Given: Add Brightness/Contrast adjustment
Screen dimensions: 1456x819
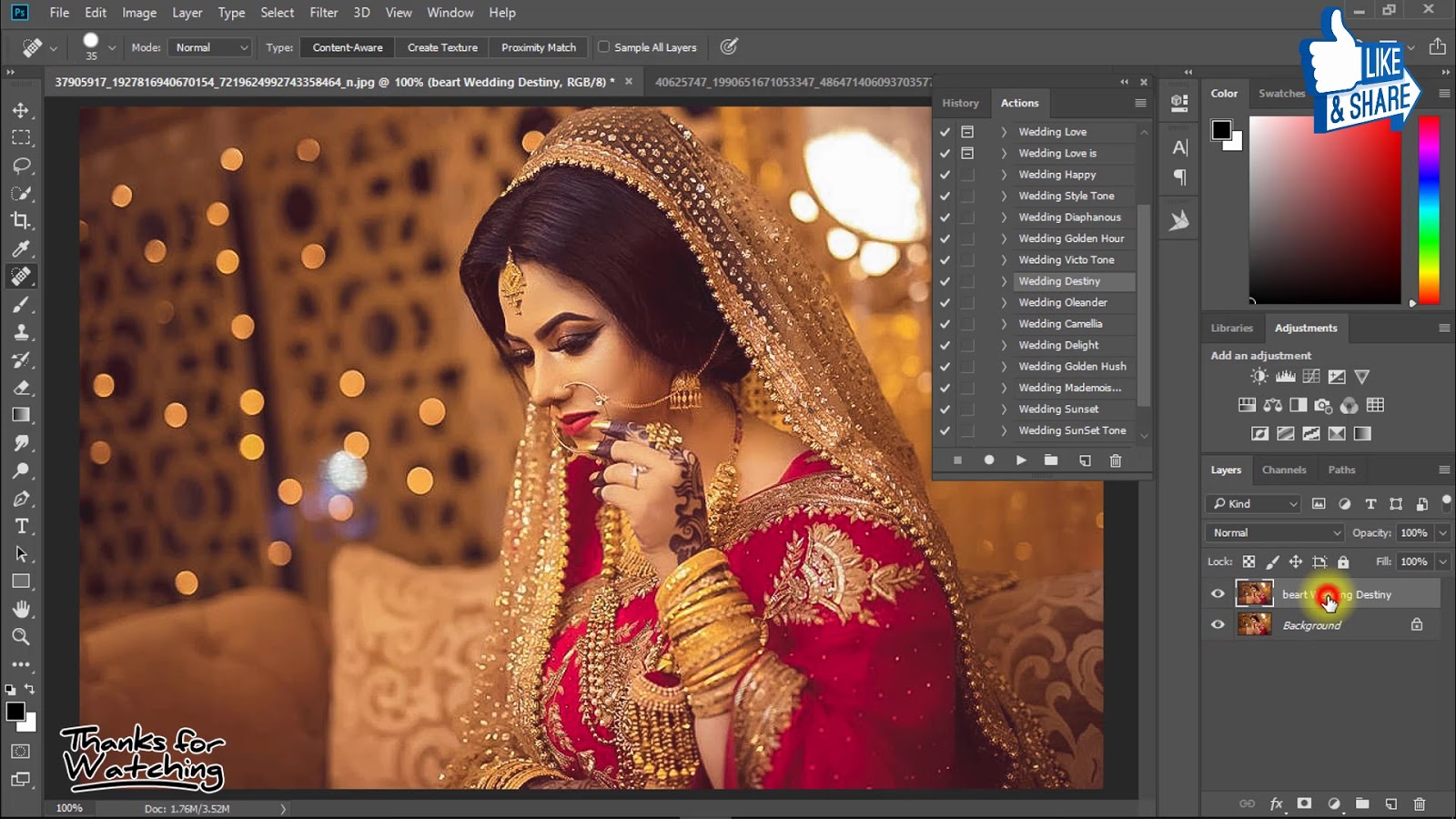Looking at the screenshot, I should (x=1259, y=377).
